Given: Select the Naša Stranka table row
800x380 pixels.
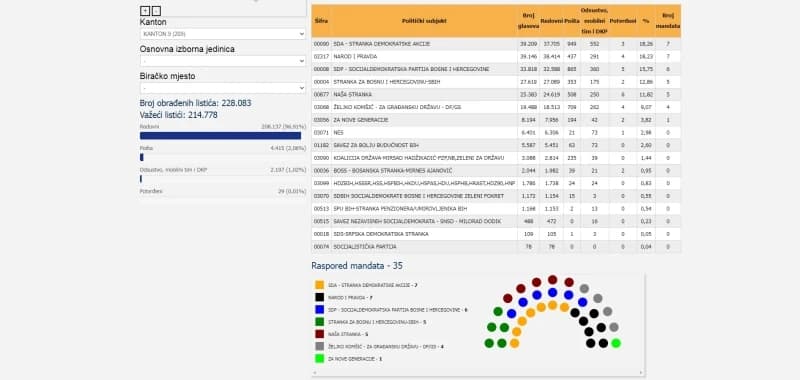Looking at the screenshot, I should pos(496,95).
